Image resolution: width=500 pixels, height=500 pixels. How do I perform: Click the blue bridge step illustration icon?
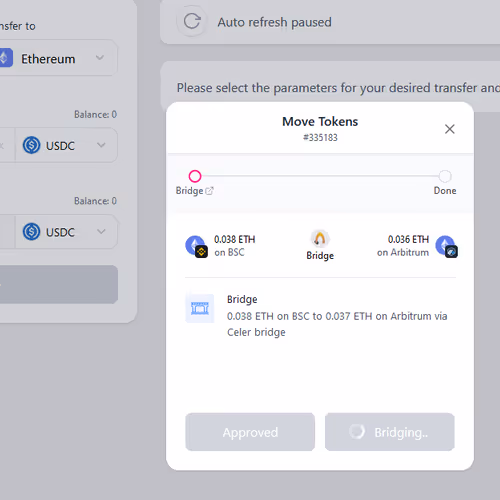pos(200,308)
